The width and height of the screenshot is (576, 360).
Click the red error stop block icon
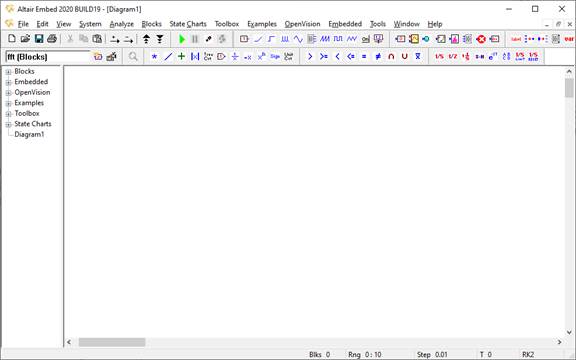(x=481, y=39)
